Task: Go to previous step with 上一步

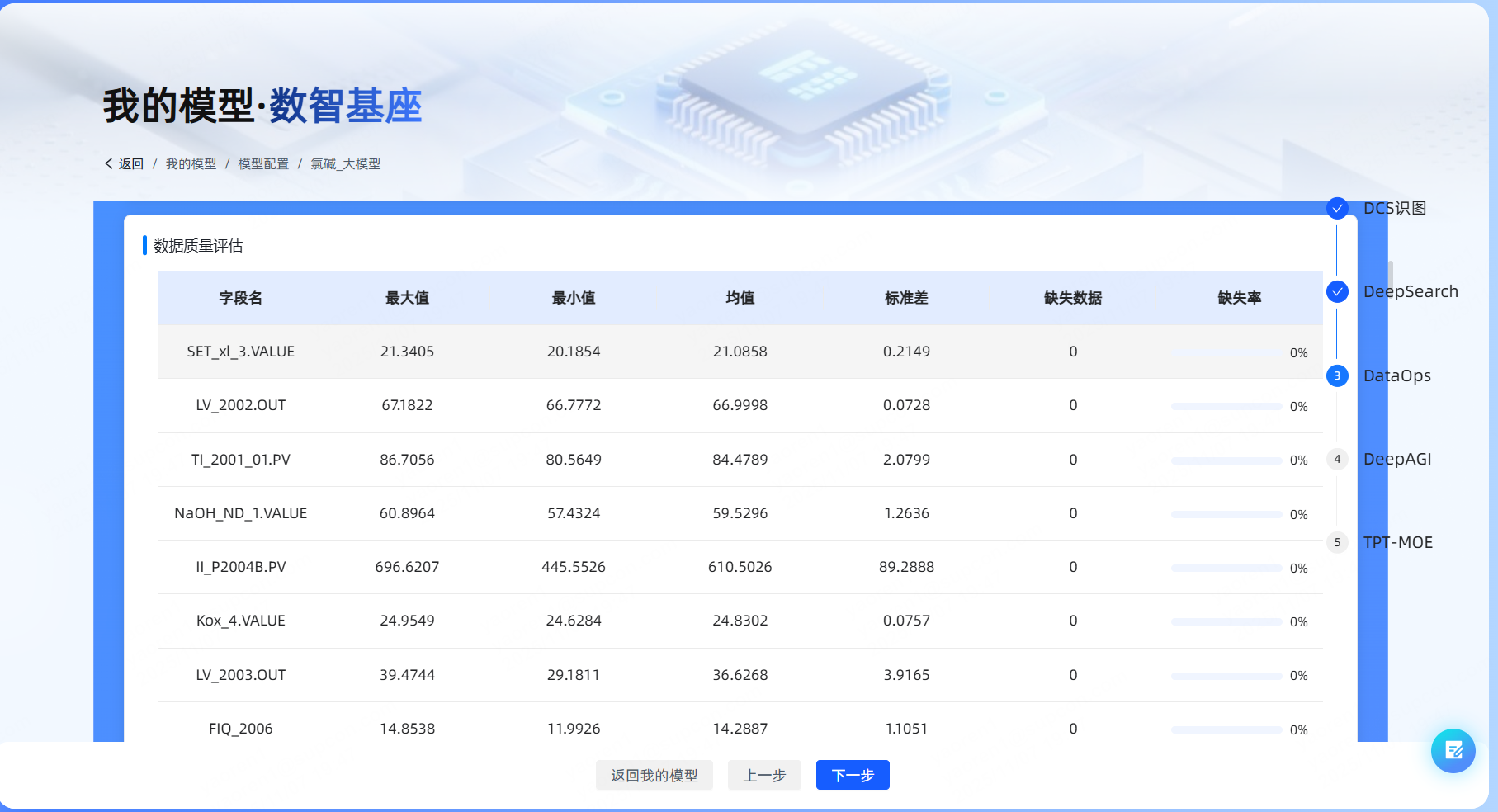Action: [764, 776]
